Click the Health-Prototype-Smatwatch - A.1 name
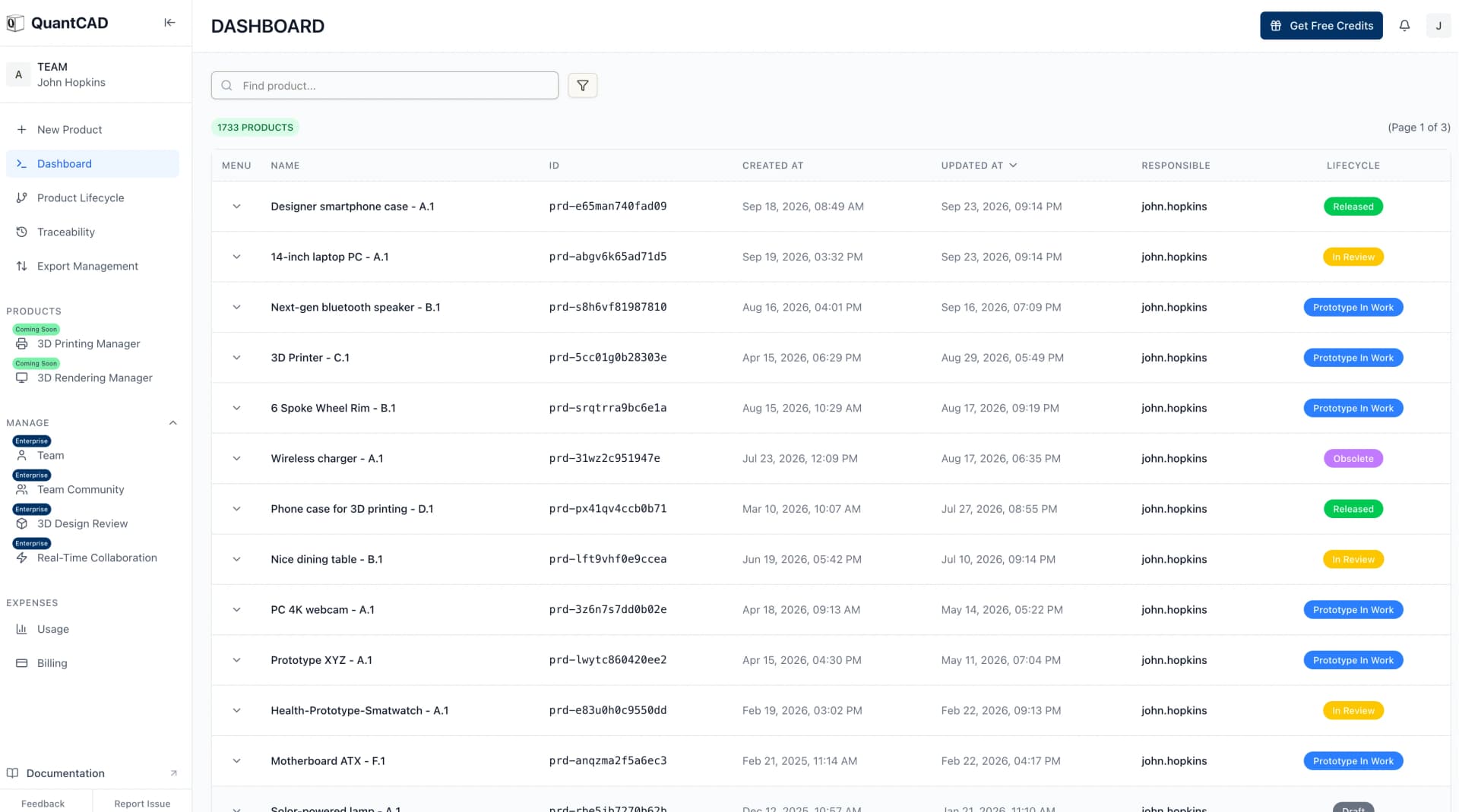 point(359,711)
